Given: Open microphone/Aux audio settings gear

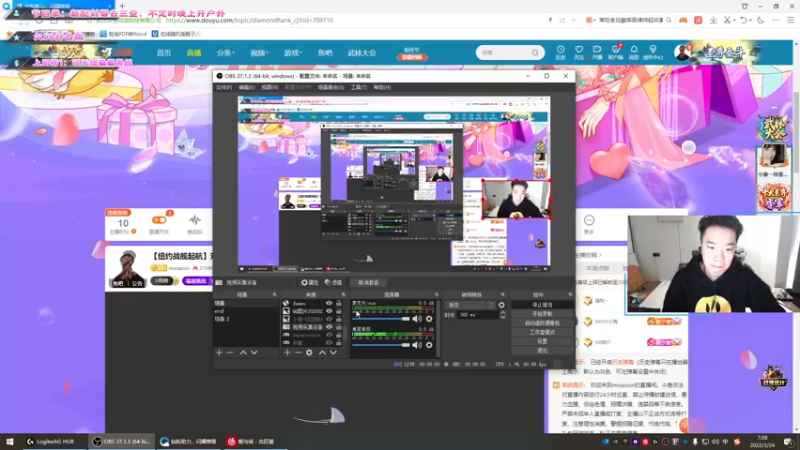Looking at the screenshot, I should (429, 319).
